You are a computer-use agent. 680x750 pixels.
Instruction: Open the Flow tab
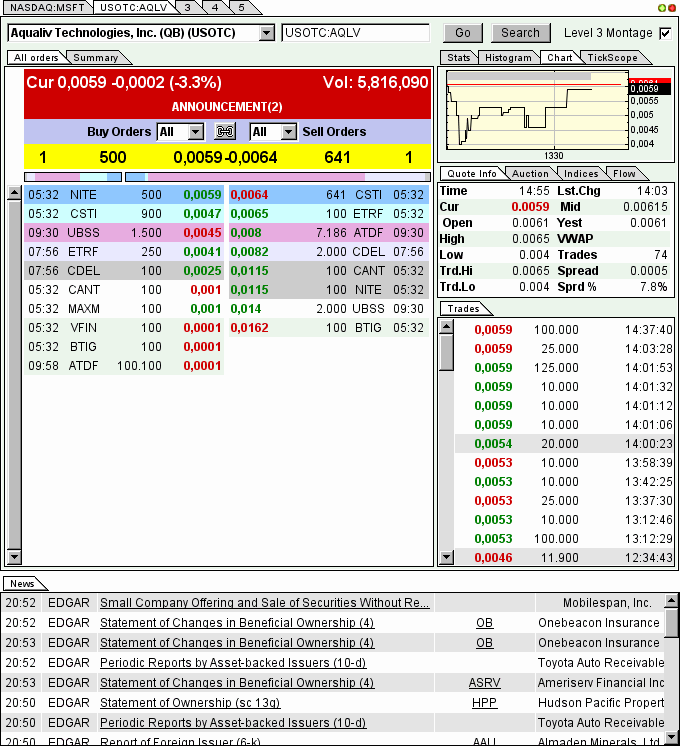[x=624, y=174]
